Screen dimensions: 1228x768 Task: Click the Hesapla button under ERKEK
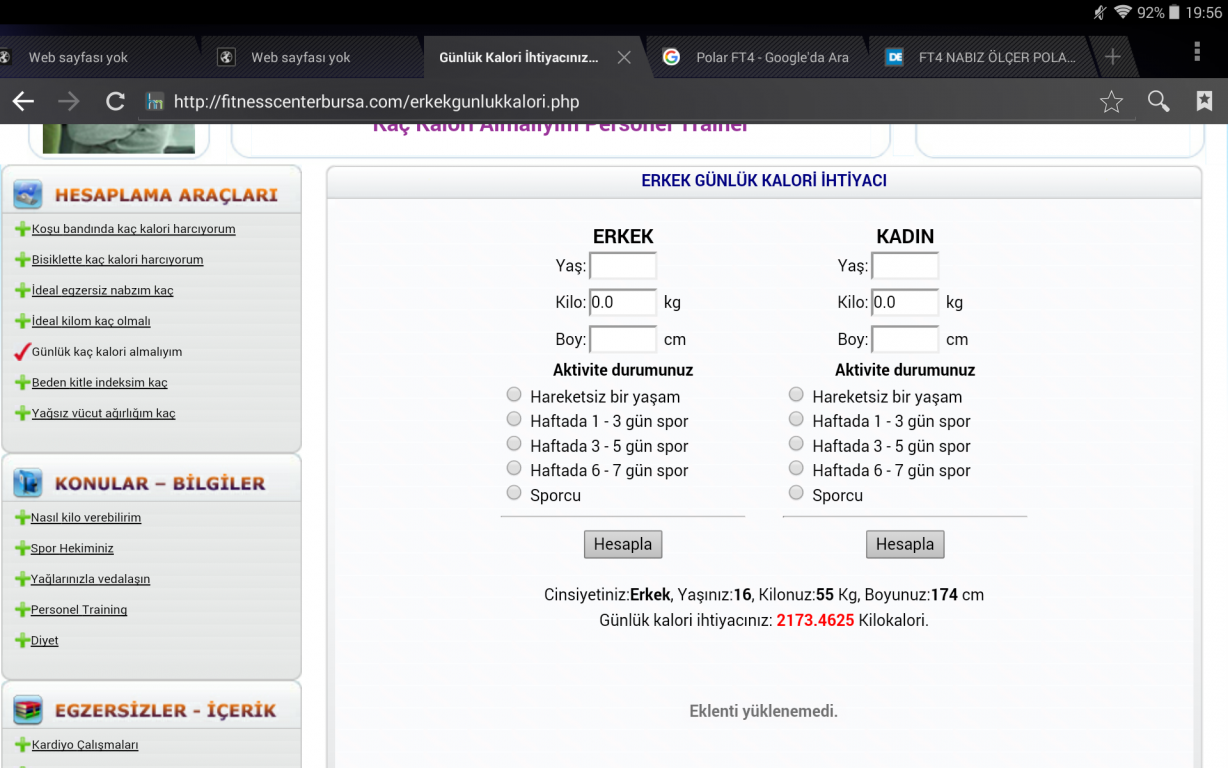(x=623, y=544)
